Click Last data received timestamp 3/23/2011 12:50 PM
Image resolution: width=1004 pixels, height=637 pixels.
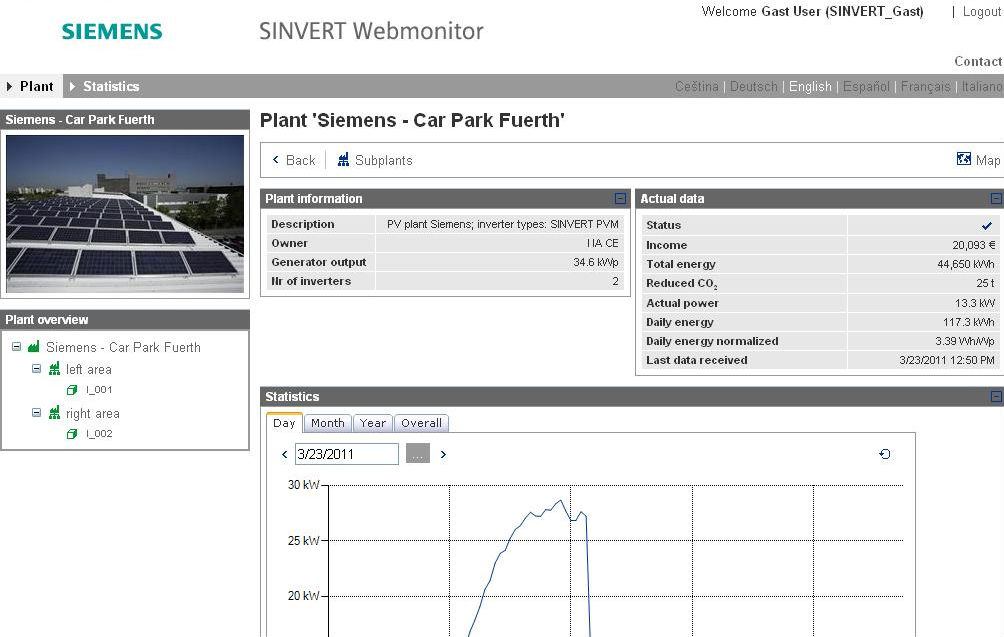[947, 360]
